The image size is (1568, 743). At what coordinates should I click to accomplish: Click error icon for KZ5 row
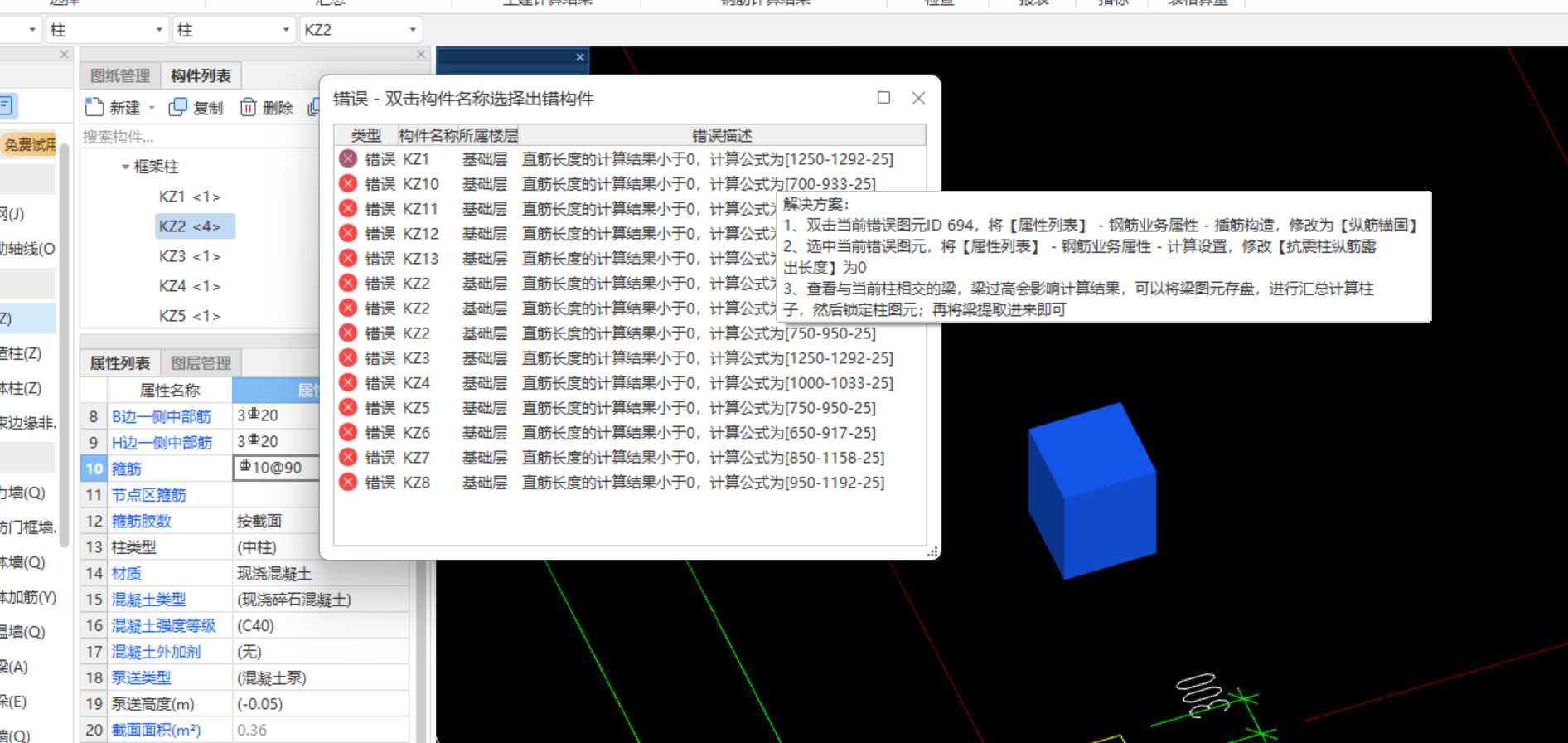point(348,407)
